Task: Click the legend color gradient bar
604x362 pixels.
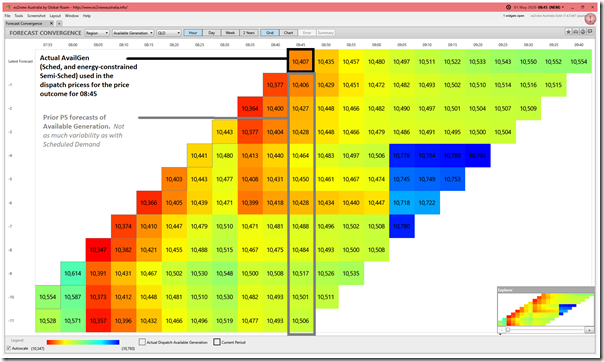Action: pos(83,342)
